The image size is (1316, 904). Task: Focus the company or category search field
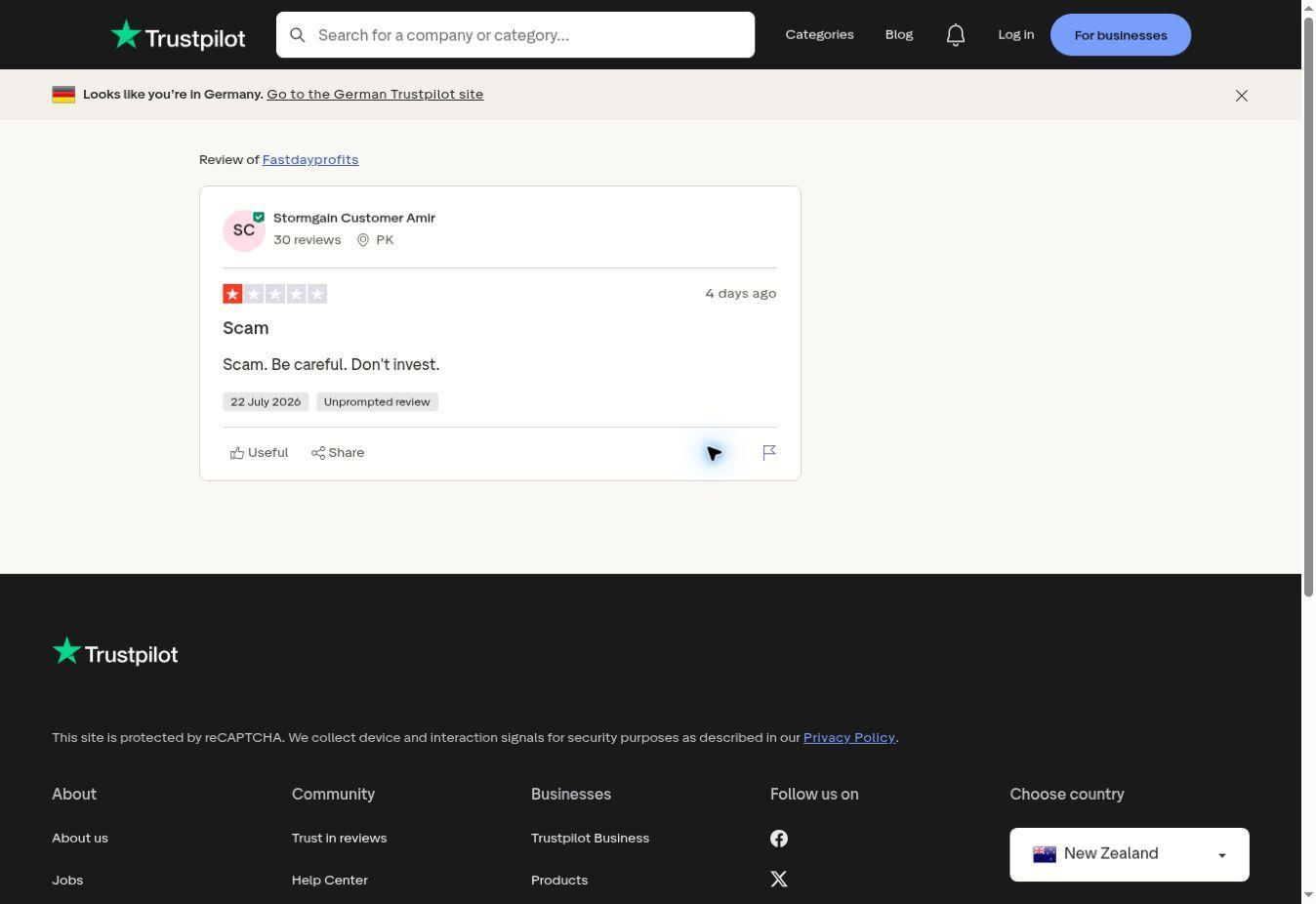point(515,35)
